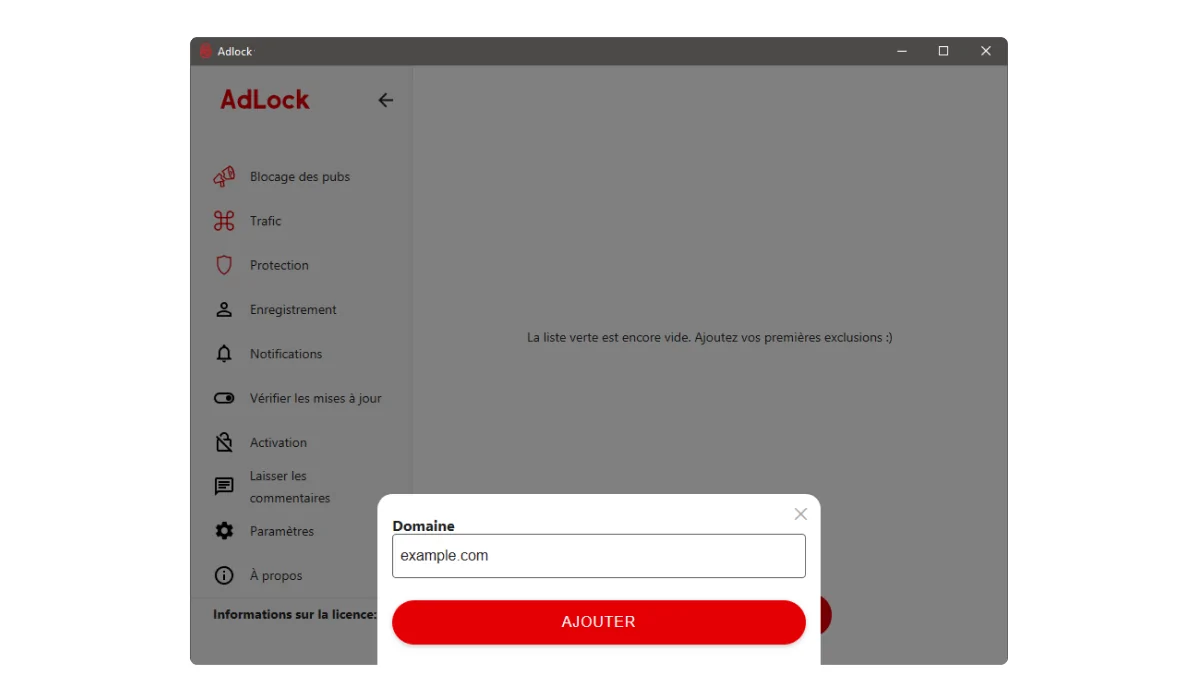
Task: Go to Enregistrement section
Action: click(293, 309)
